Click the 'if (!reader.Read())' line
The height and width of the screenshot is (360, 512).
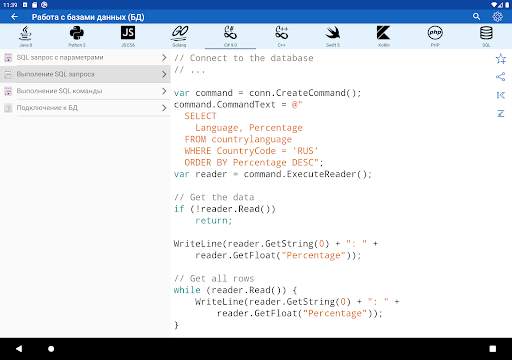click(225, 209)
